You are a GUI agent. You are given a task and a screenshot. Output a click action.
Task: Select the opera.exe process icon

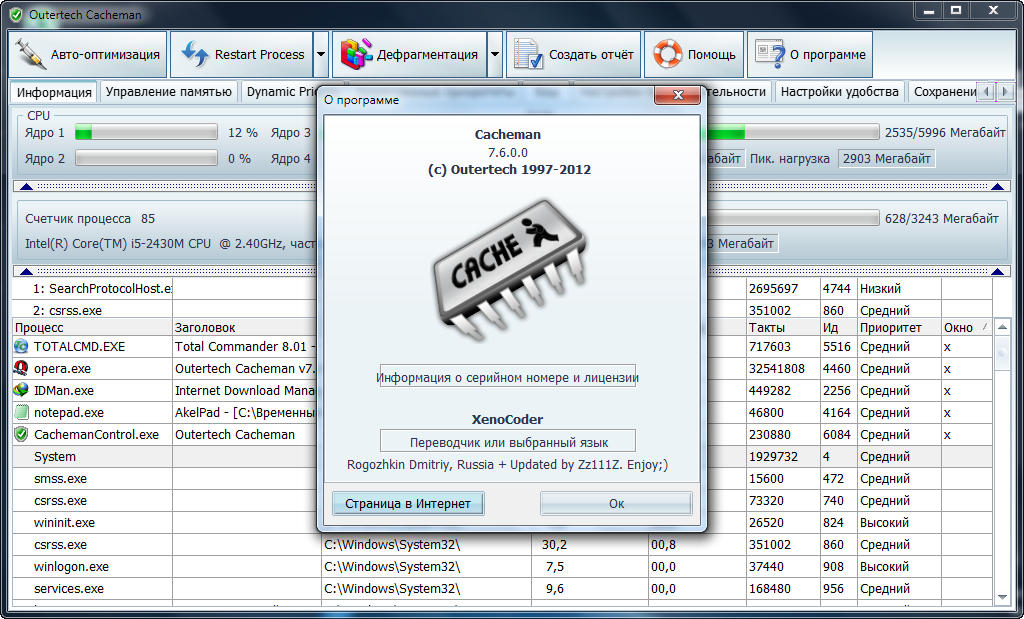[21, 368]
